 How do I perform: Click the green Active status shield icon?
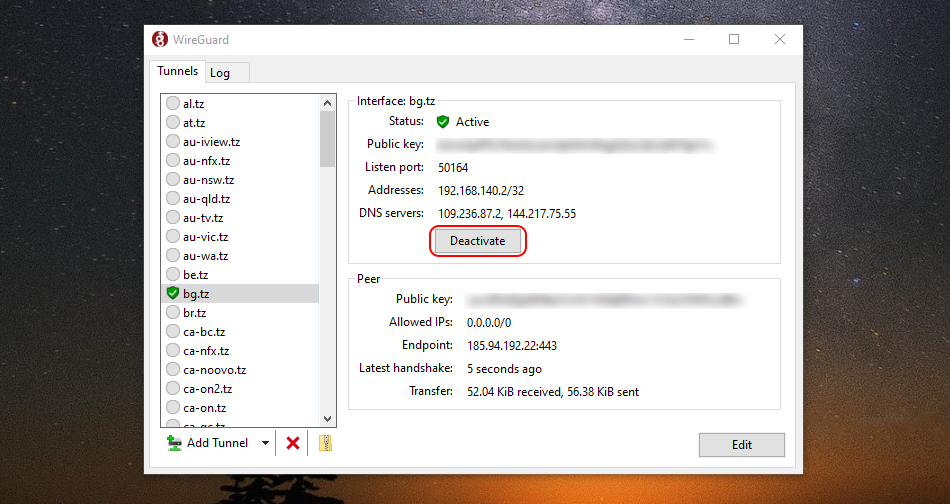443,122
